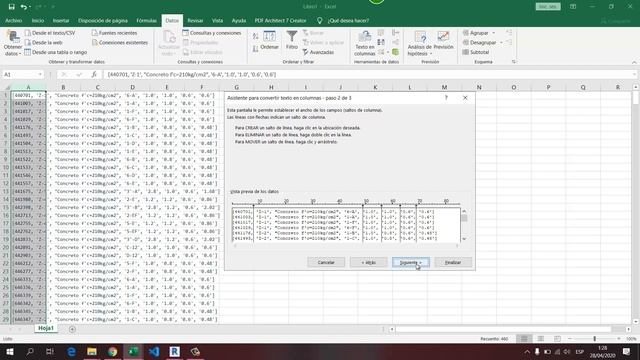Screen dimensions: 640x360
Task: Open File Explorer from taskbar
Action: (92, 351)
